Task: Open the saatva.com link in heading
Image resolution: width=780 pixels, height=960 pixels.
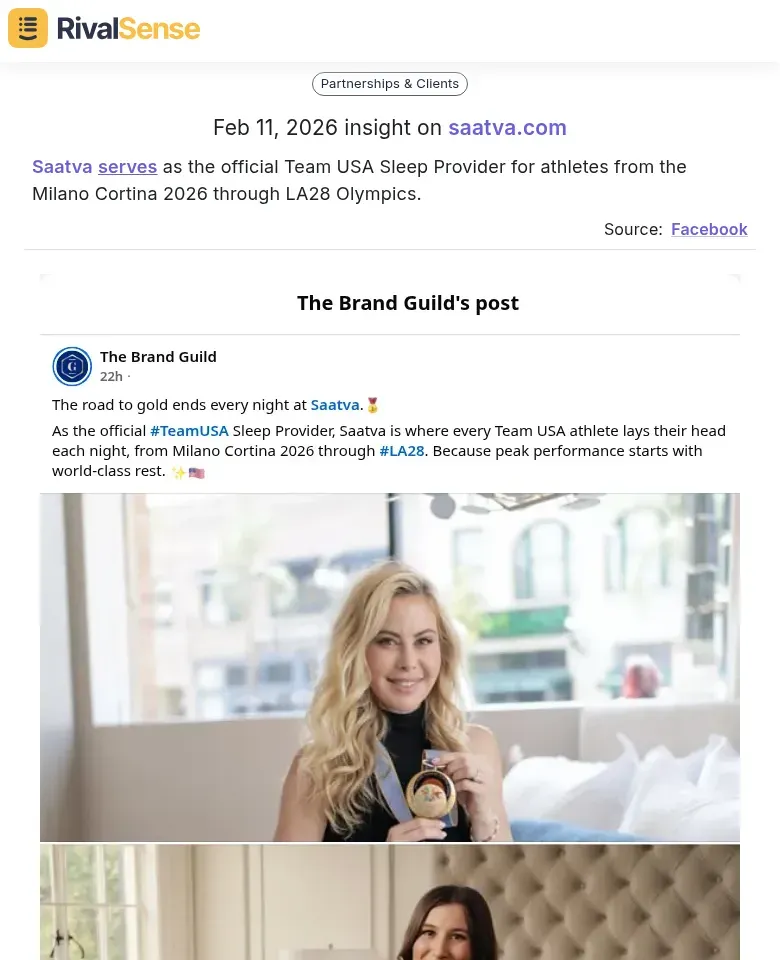Action: (x=507, y=127)
